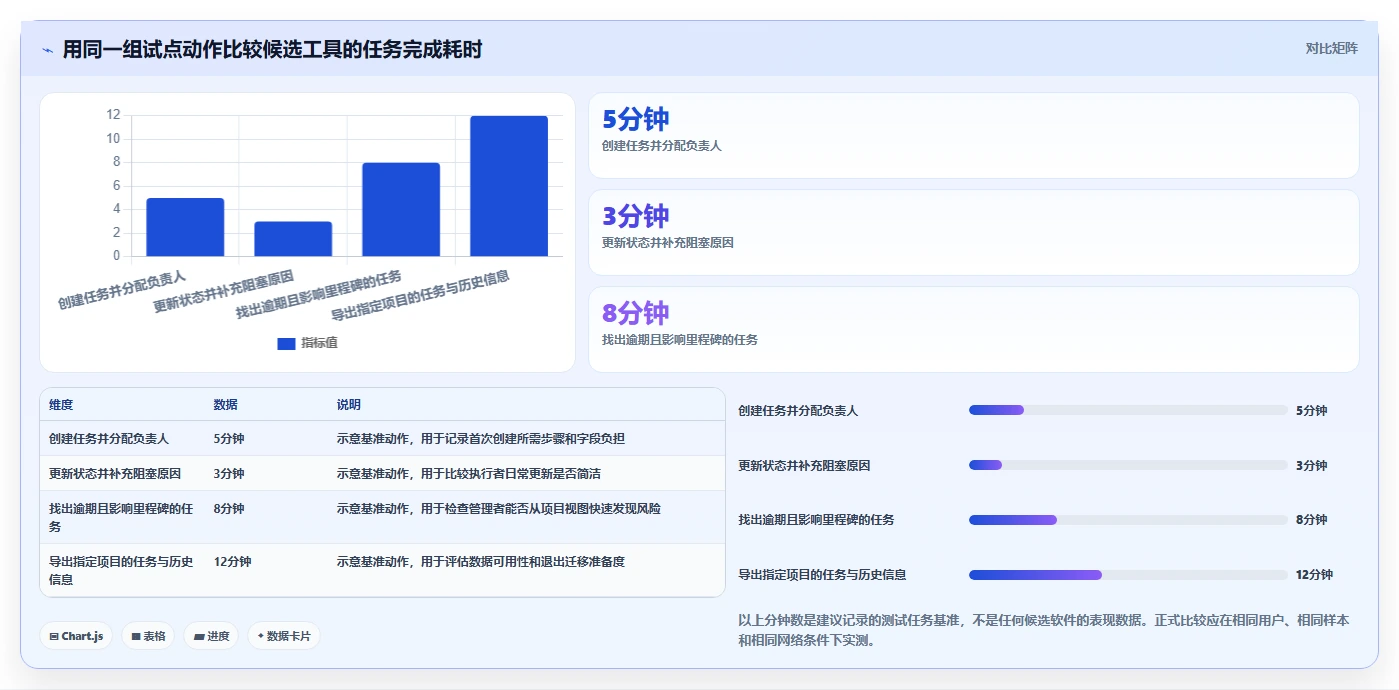
Task: Click the 数据 table column header
Action: (226, 405)
